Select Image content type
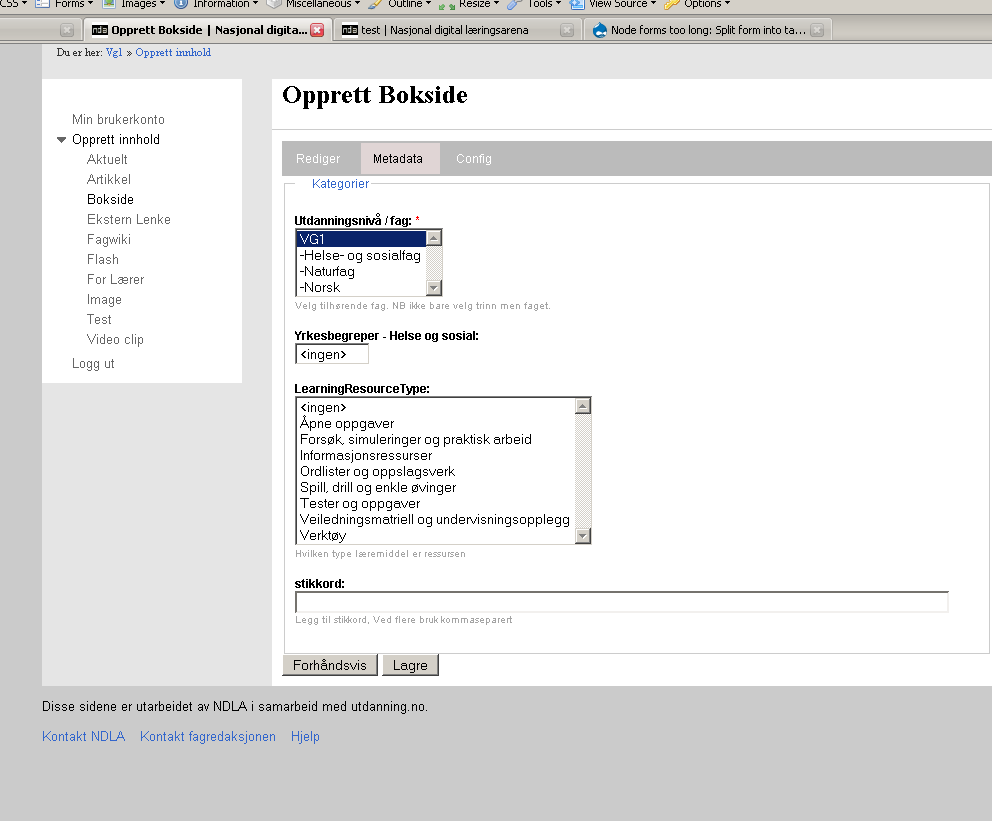 pos(104,300)
